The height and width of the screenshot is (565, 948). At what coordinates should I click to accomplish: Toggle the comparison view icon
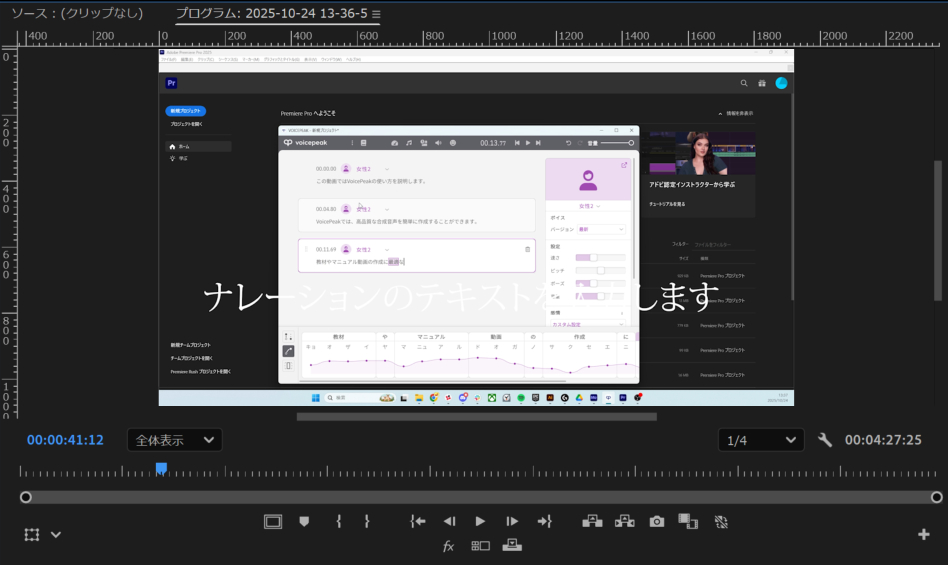coord(688,521)
